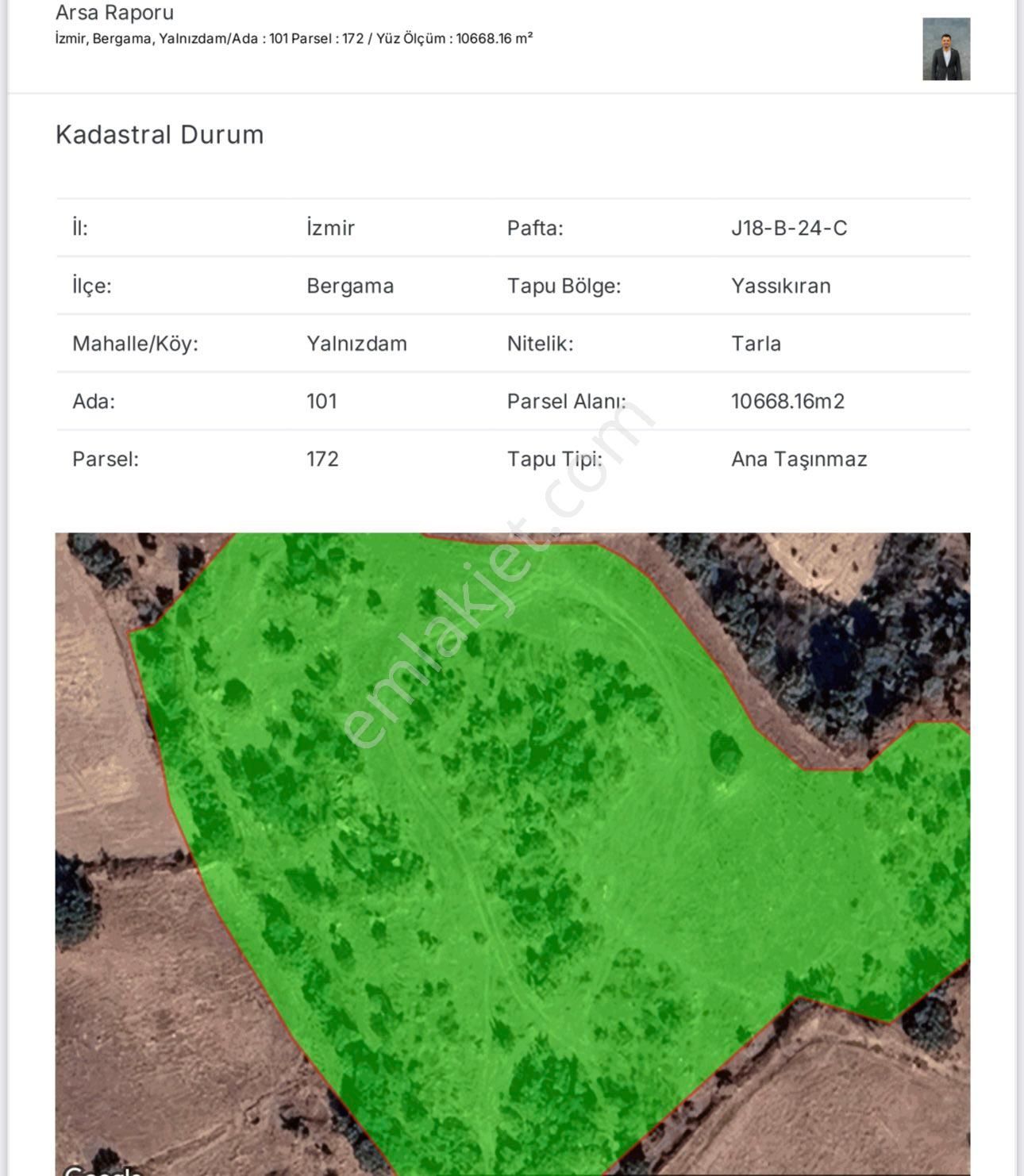Select the Parsel value '172'
This screenshot has width=1024, height=1176.
point(322,459)
